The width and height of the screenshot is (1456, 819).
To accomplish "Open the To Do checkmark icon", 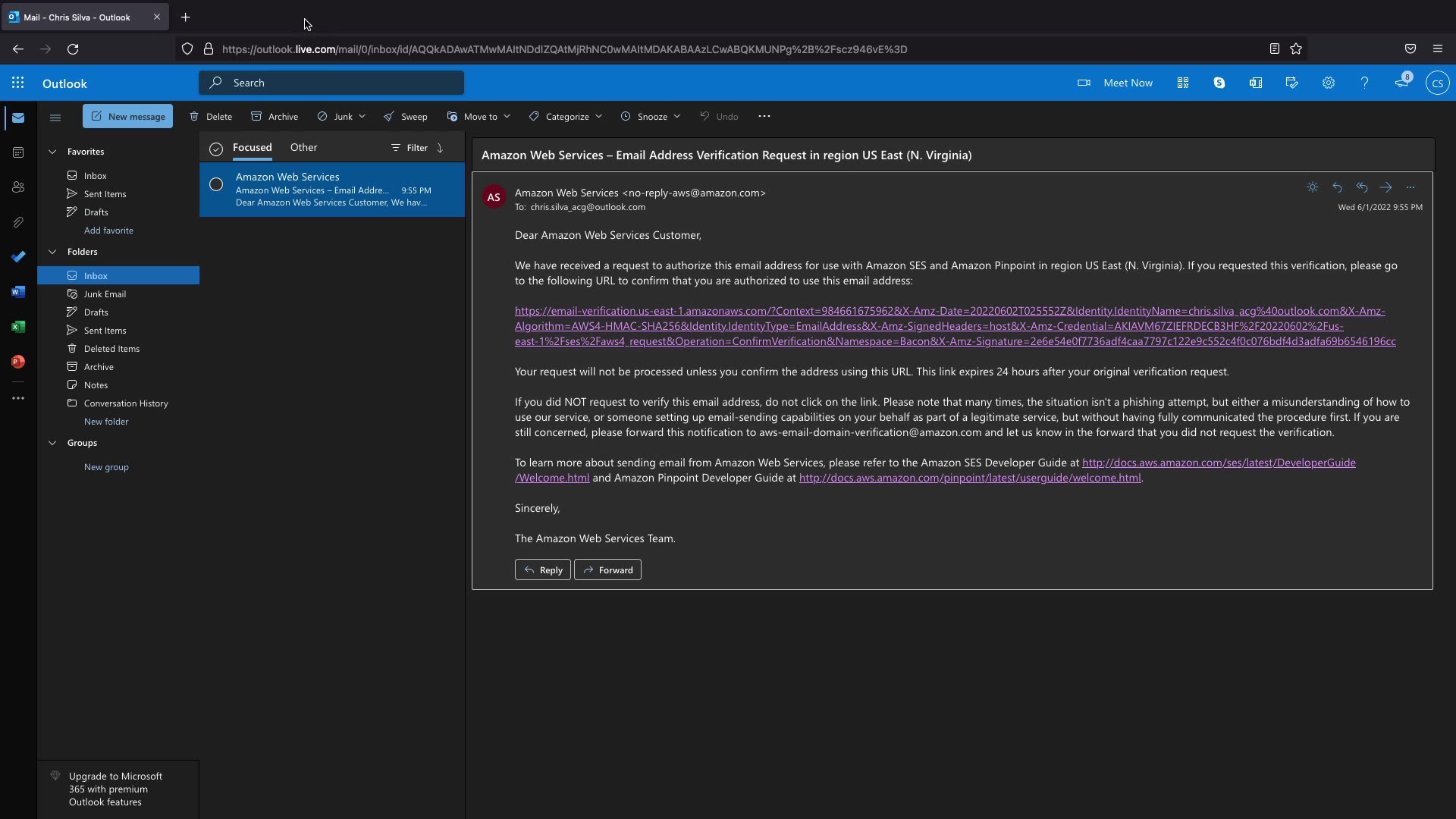I will coord(18,257).
